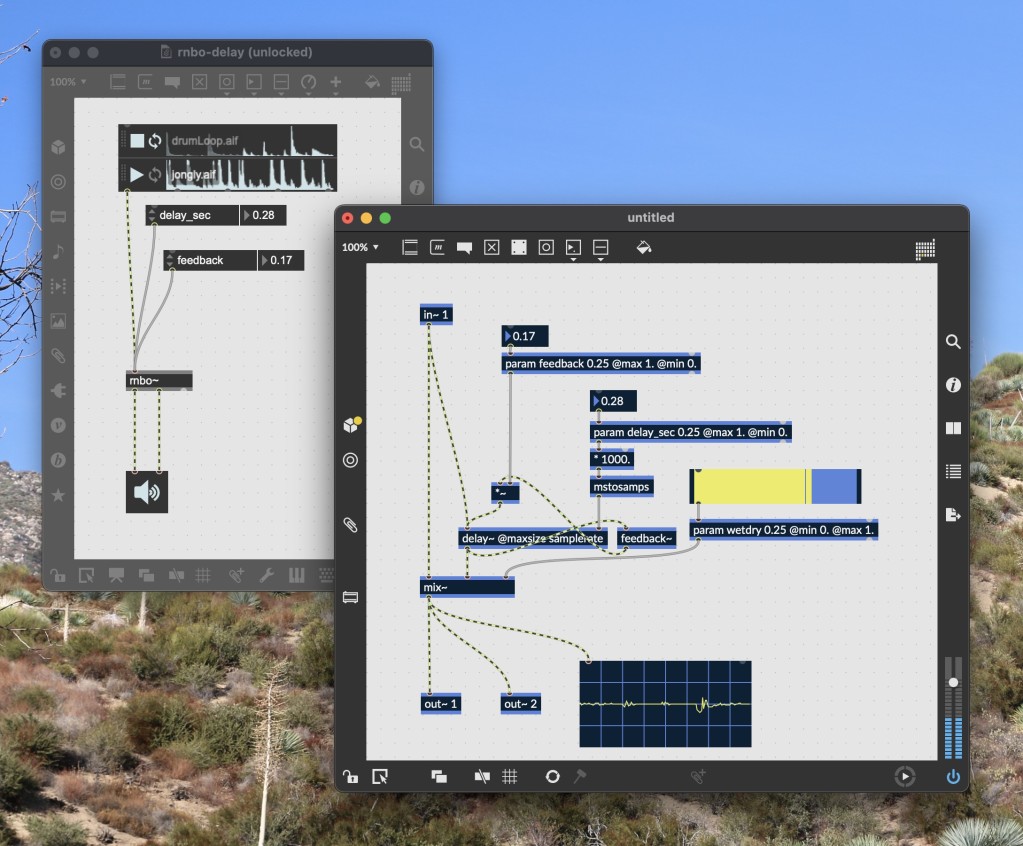Click the yellow wetdry slider
The width and height of the screenshot is (1023, 846).
click(x=750, y=486)
